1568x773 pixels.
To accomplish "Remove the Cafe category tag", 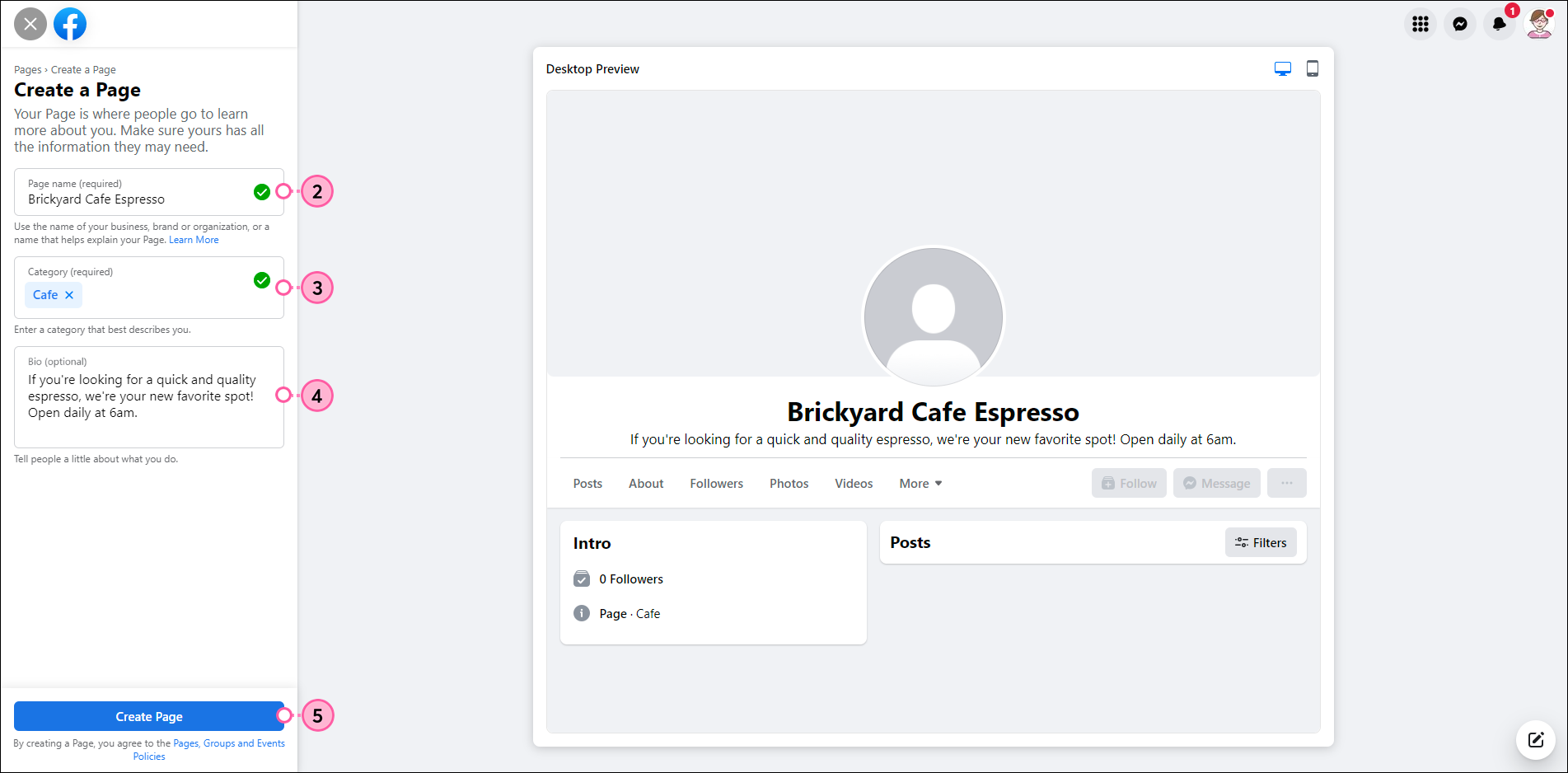I will point(69,295).
